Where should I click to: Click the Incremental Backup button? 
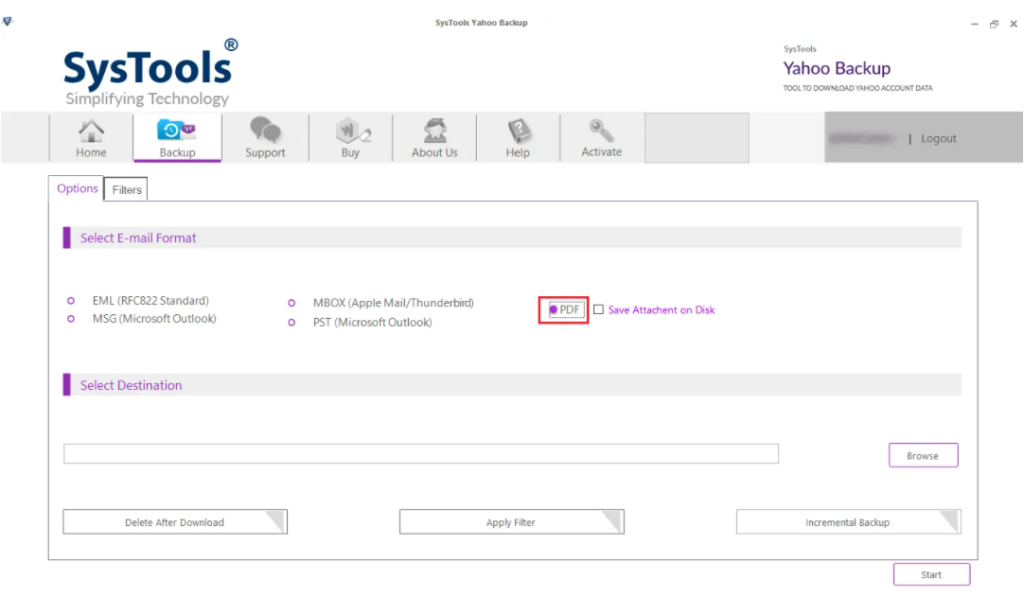848,522
